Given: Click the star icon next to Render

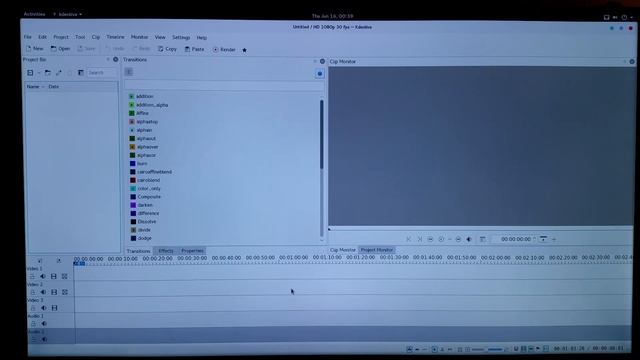Looking at the screenshot, I should [244, 50].
